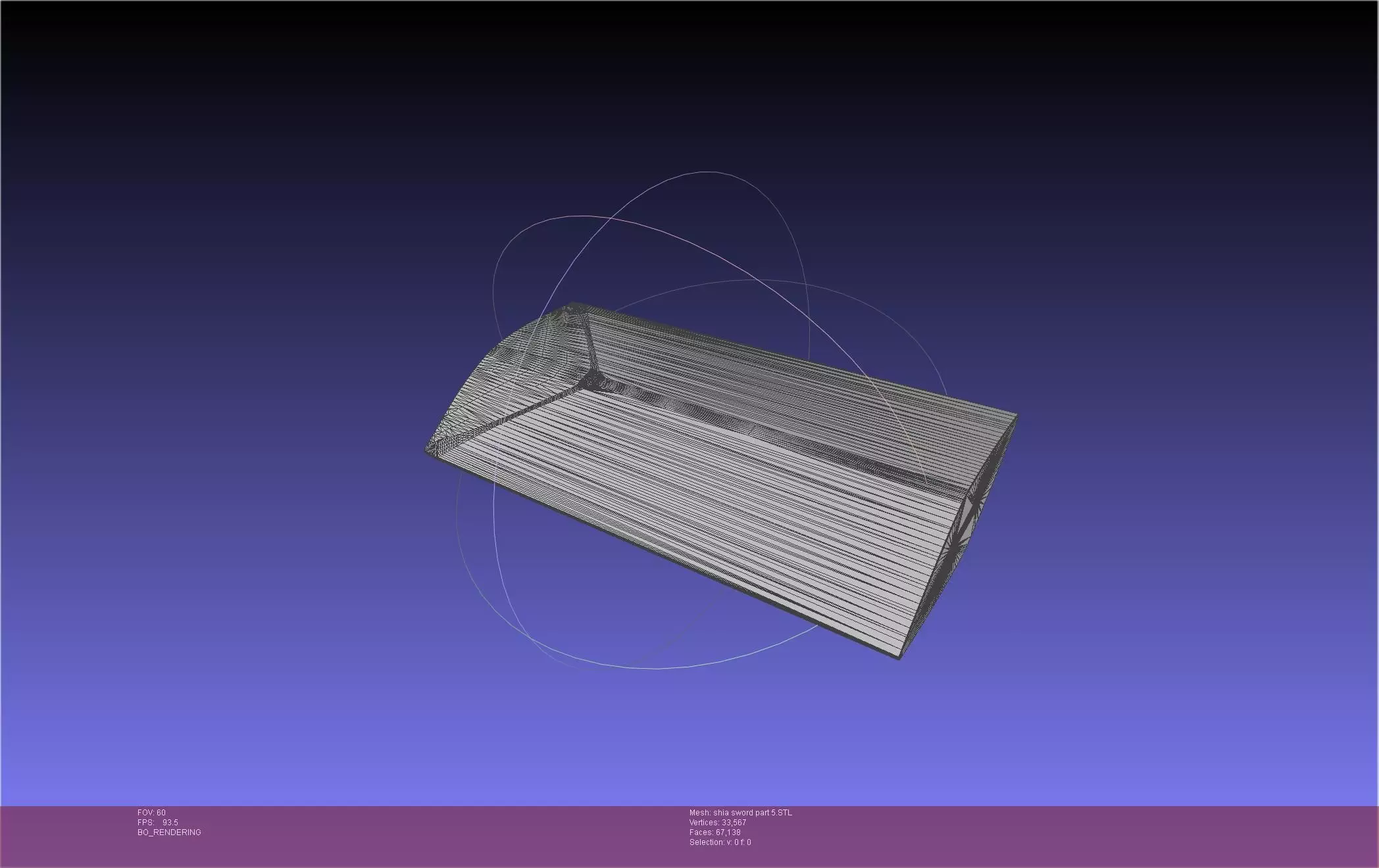The image size is (1379, 868).
Task: Click the Vertices: 33,567 count text
Action: [718, 823]
